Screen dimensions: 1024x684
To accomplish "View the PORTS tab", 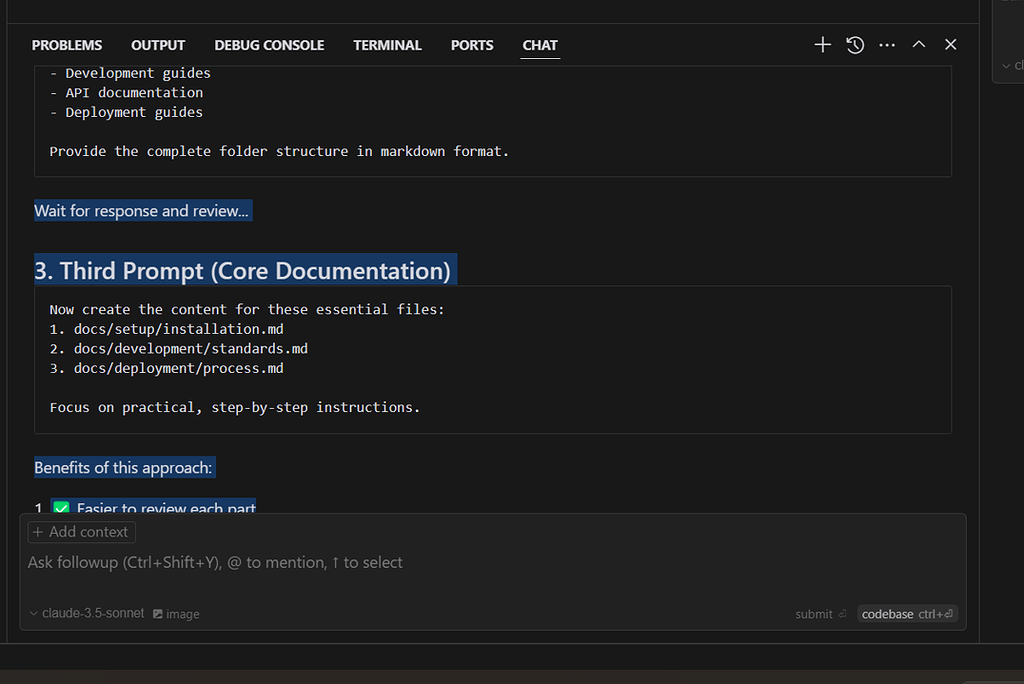I will point(471,45).
